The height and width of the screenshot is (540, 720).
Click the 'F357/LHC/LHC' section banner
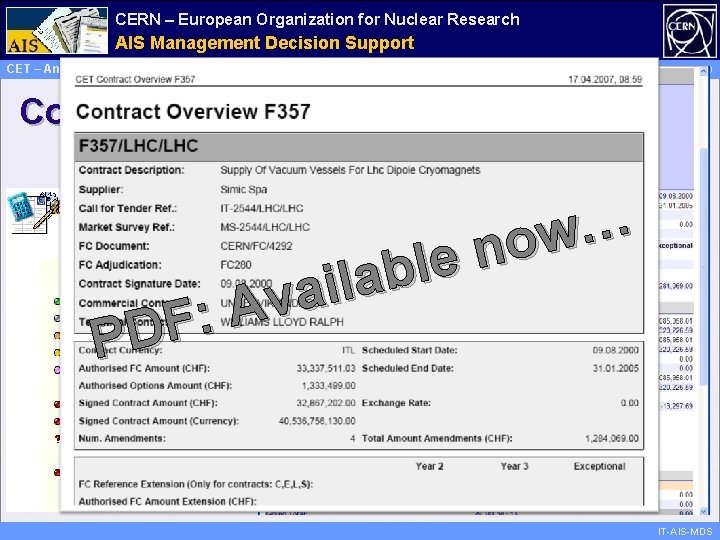coord(359,146)
